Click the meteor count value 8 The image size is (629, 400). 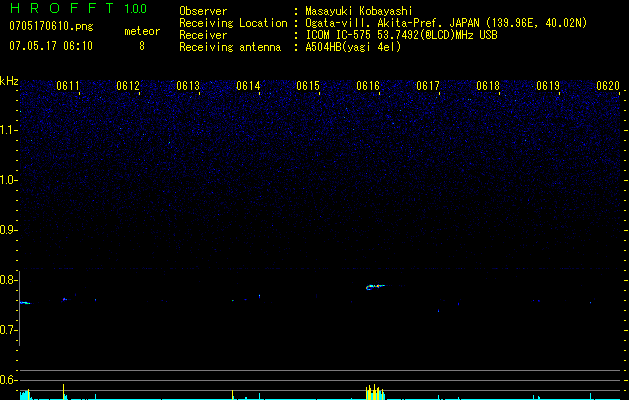pyautogui.click(x=142, y=46)
